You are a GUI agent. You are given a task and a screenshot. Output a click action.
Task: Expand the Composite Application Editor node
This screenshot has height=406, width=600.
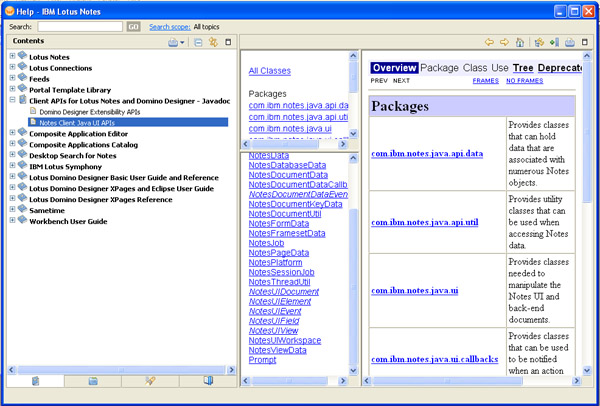click(12, 133)
